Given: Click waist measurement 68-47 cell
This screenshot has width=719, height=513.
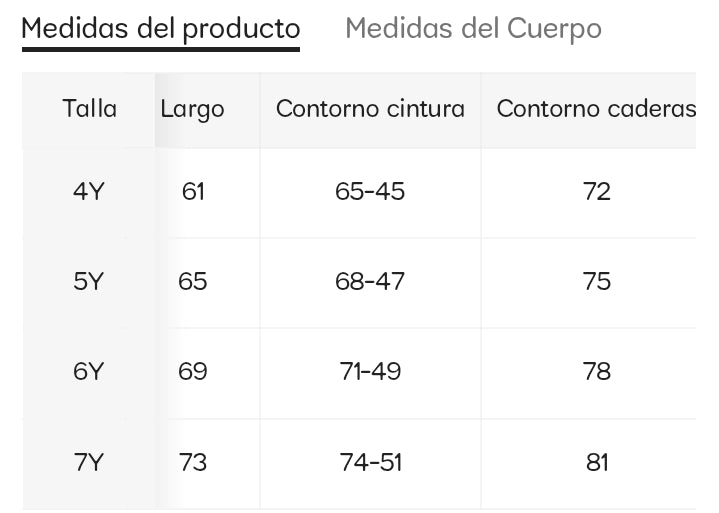Looking at the screenshot, I should (x=370, y=282).
